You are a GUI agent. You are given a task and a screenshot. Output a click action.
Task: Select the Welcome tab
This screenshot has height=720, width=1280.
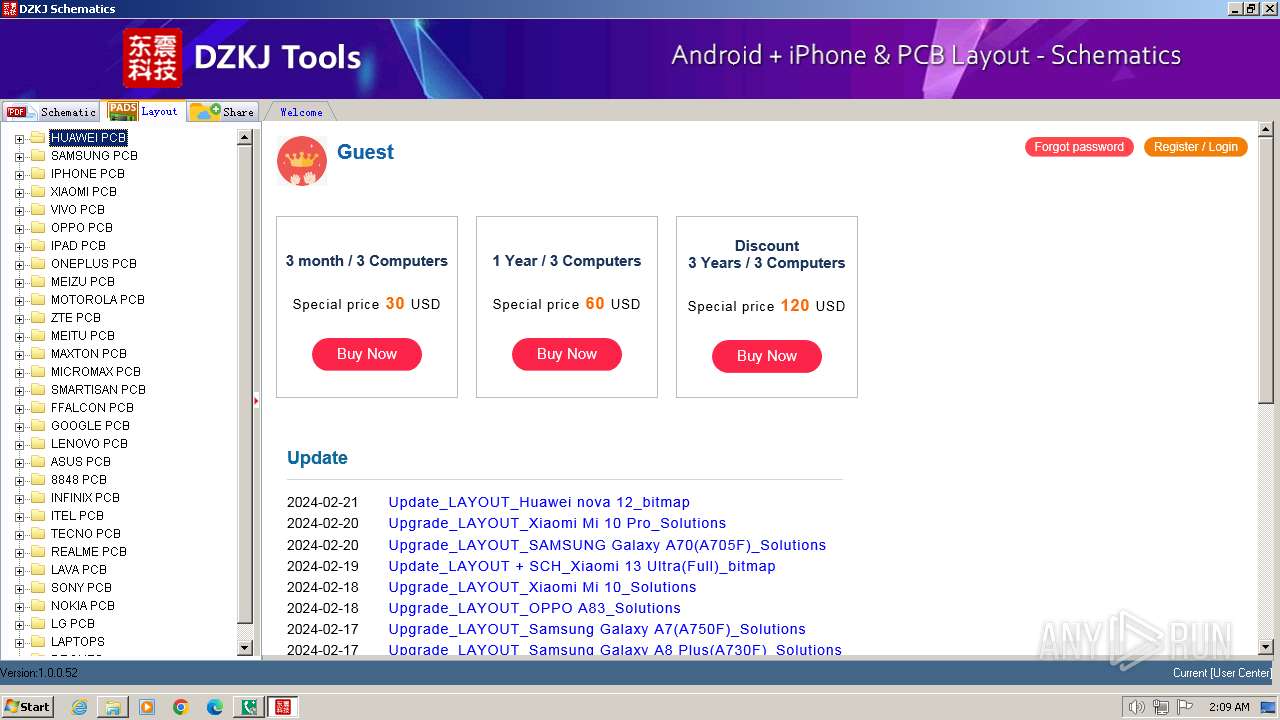coord(300,112)
